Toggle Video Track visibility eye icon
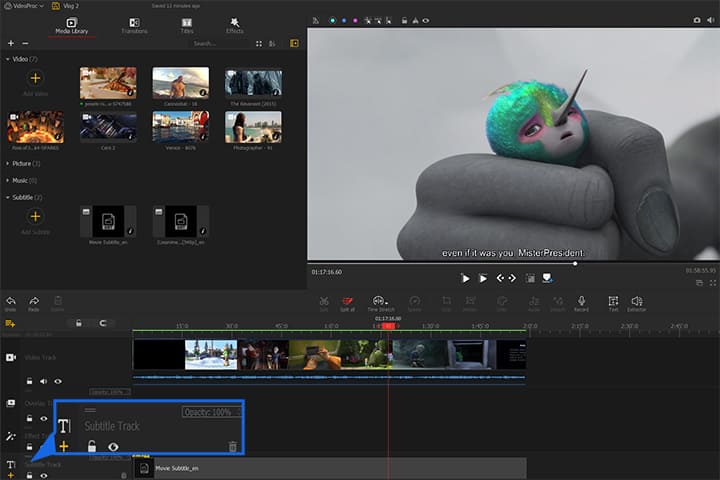 [x=58, y=381]
